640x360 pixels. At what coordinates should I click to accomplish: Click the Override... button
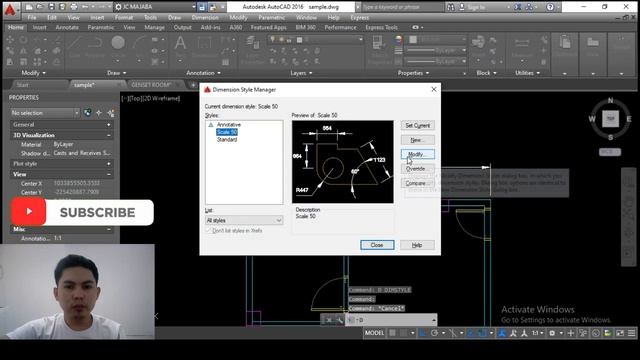coord(418,169)
